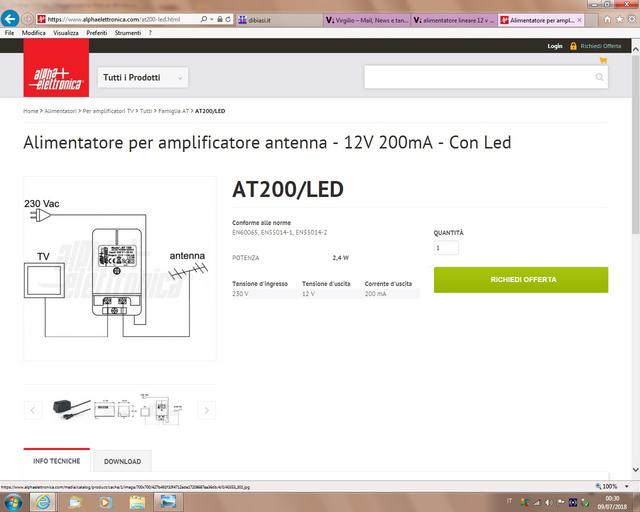The image size is (640, 512).
Task: Open the Strumenti menu
Action: click(128, 33)
